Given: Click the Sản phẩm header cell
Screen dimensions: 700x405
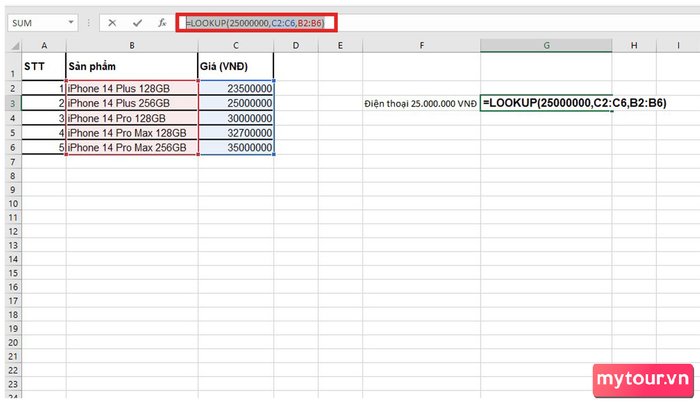Looking at the screenshot, I should (132, 67).
